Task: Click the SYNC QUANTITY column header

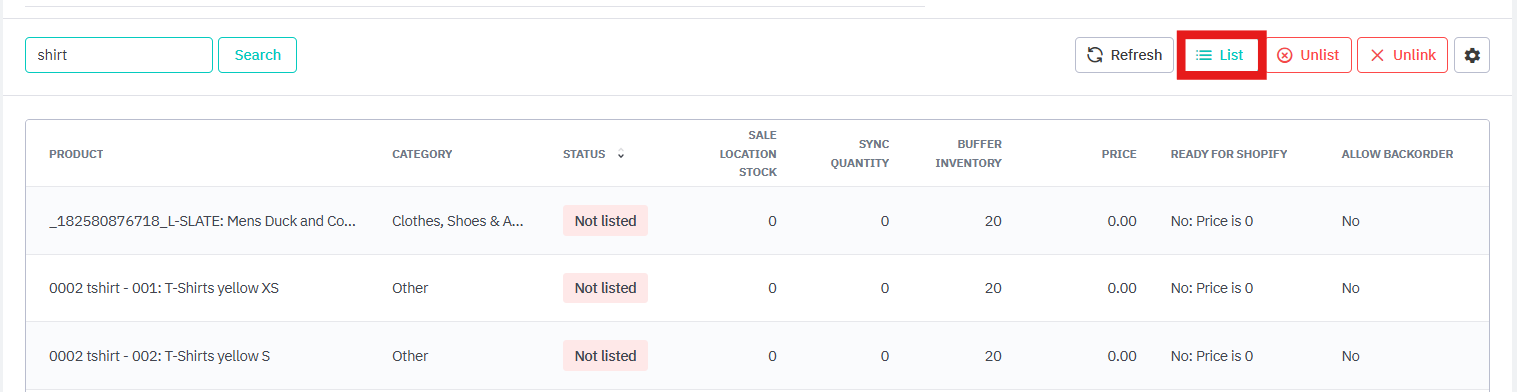Action: click(x=859, y=153)
